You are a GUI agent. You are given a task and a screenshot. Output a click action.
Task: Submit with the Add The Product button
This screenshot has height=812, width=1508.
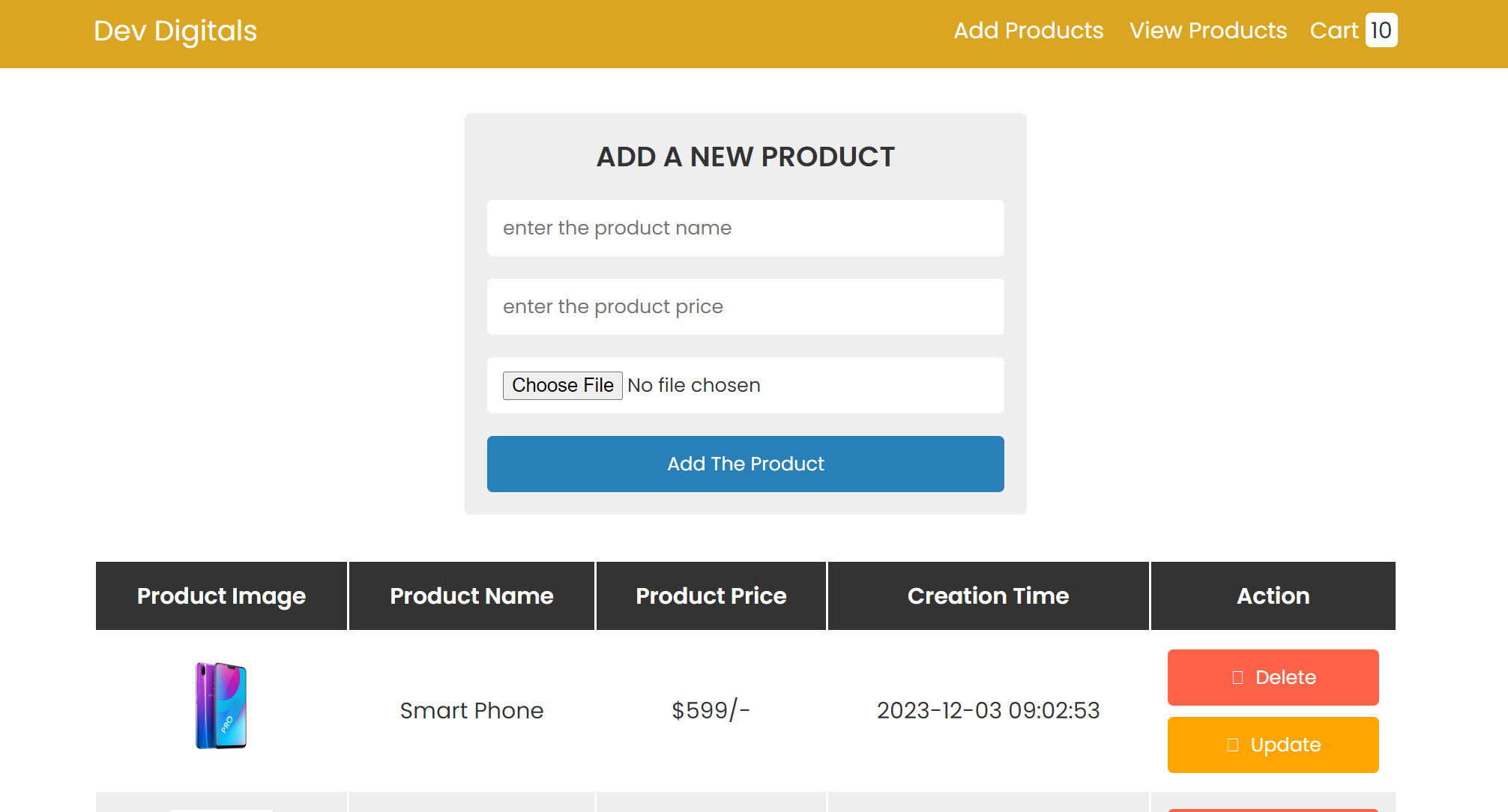[745, 464]
